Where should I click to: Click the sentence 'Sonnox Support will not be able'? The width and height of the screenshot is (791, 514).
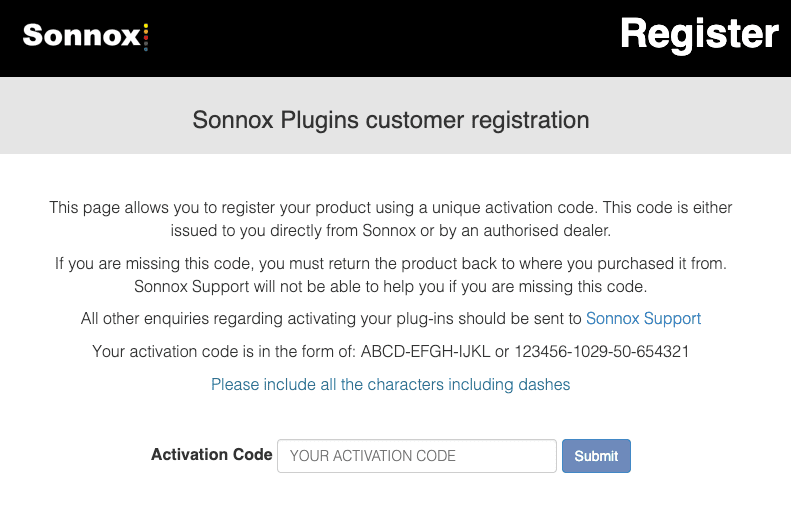(390, 287)
